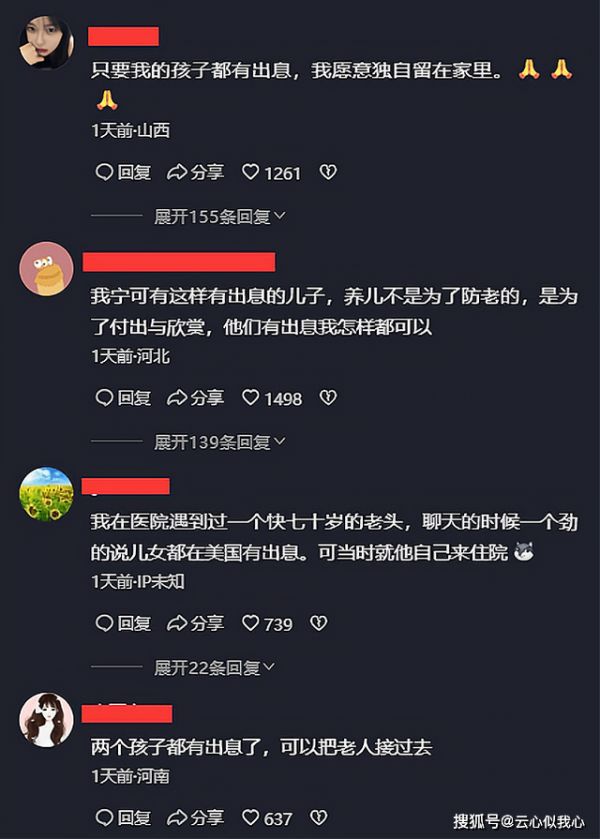Open the first commenter's selfie avatar
Screen dimensions: 600x839
click(47, 42)
